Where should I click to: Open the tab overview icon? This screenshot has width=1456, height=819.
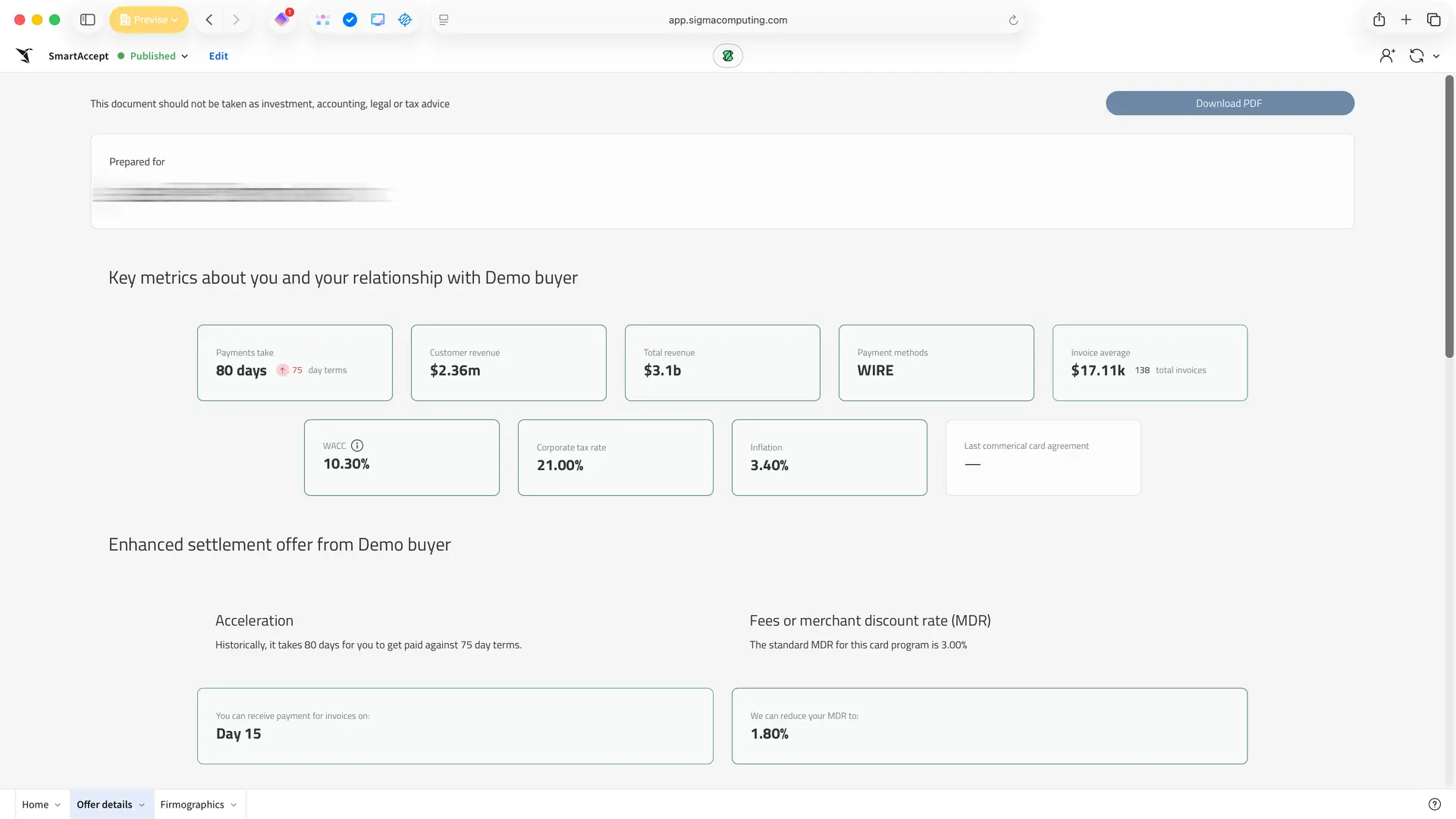(1433, 20)
